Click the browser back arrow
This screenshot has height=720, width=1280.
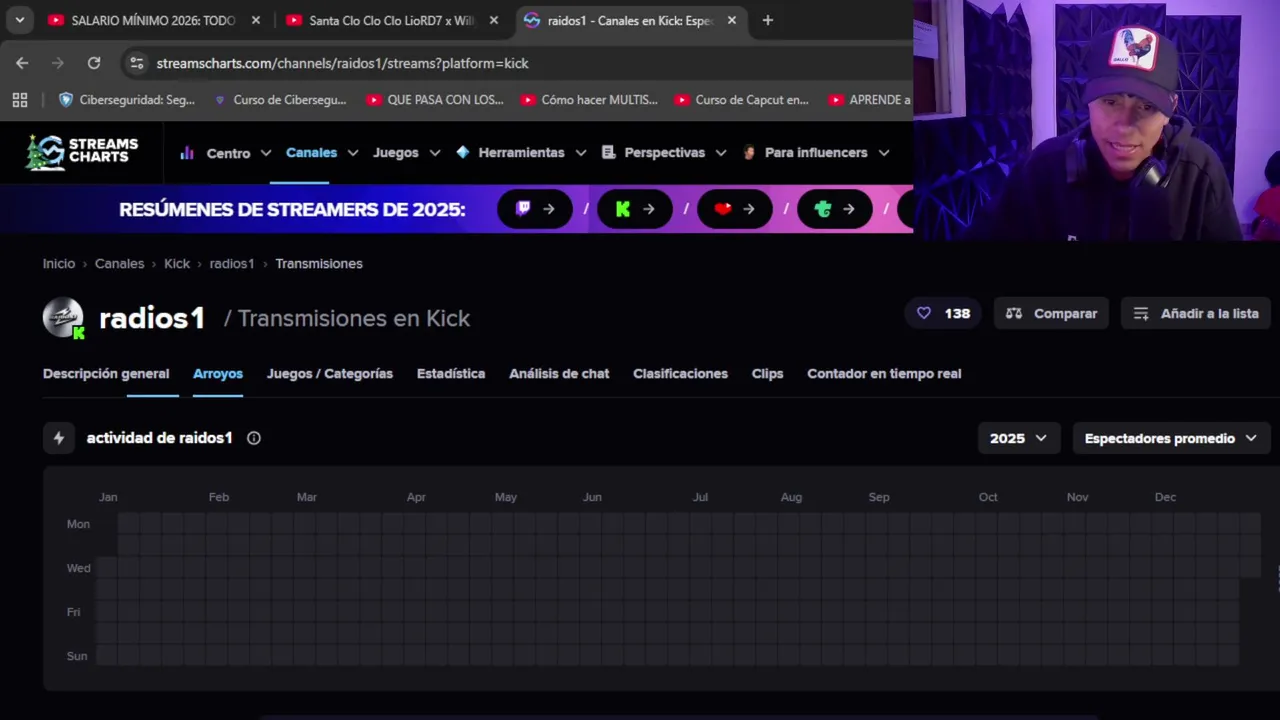coord(22,63)
